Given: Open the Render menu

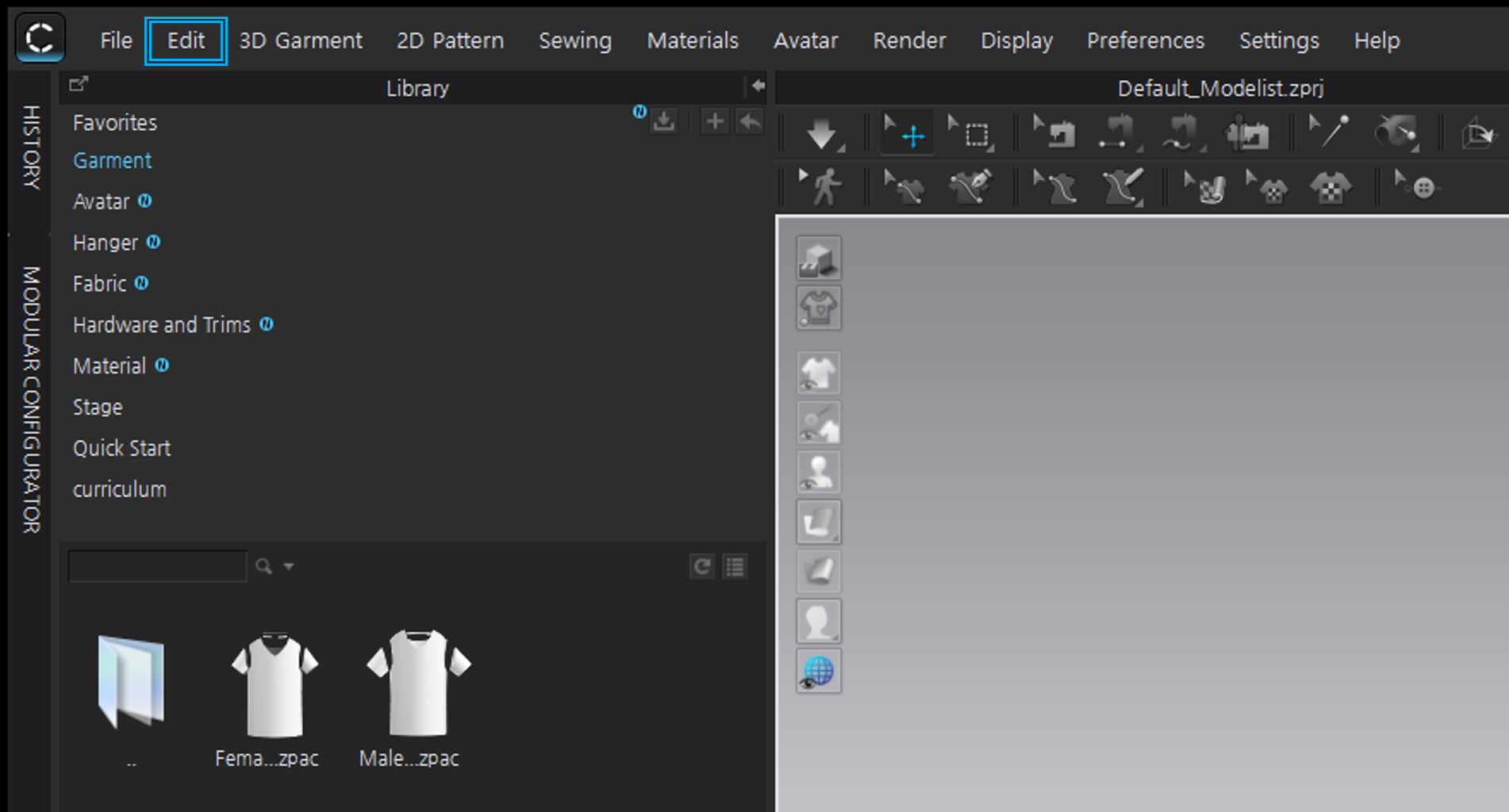Looking at the screenshot, I should click(909, 40).
